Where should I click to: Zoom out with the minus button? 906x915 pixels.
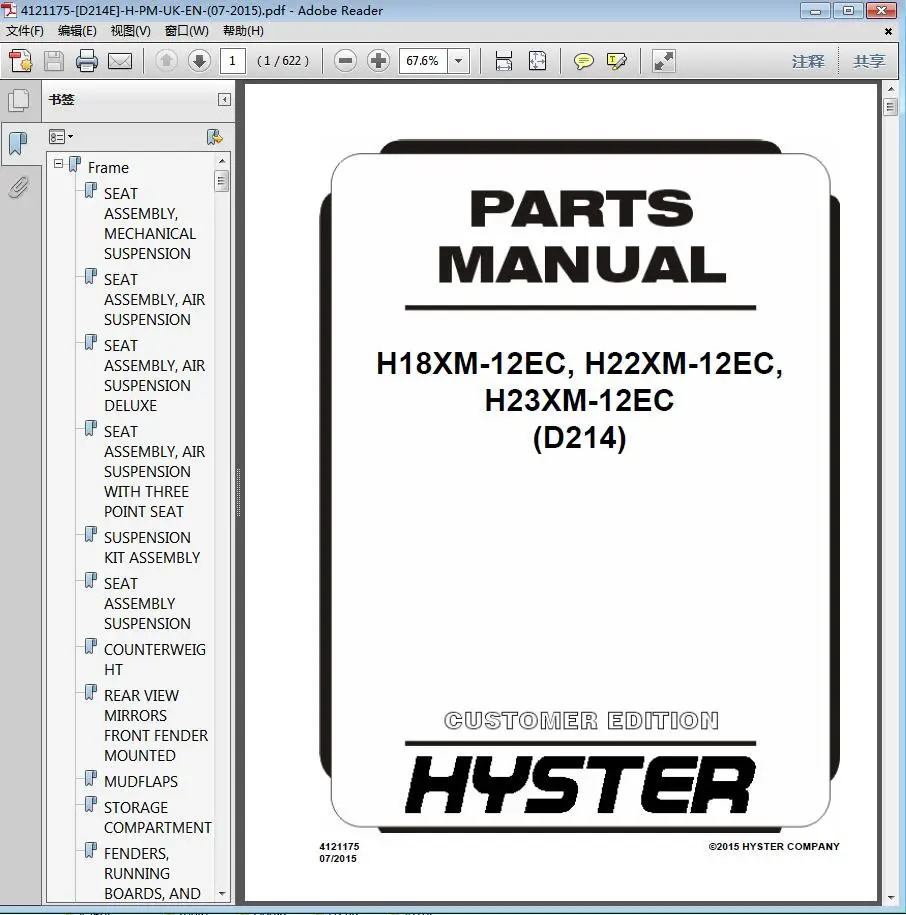pos(345,61)
